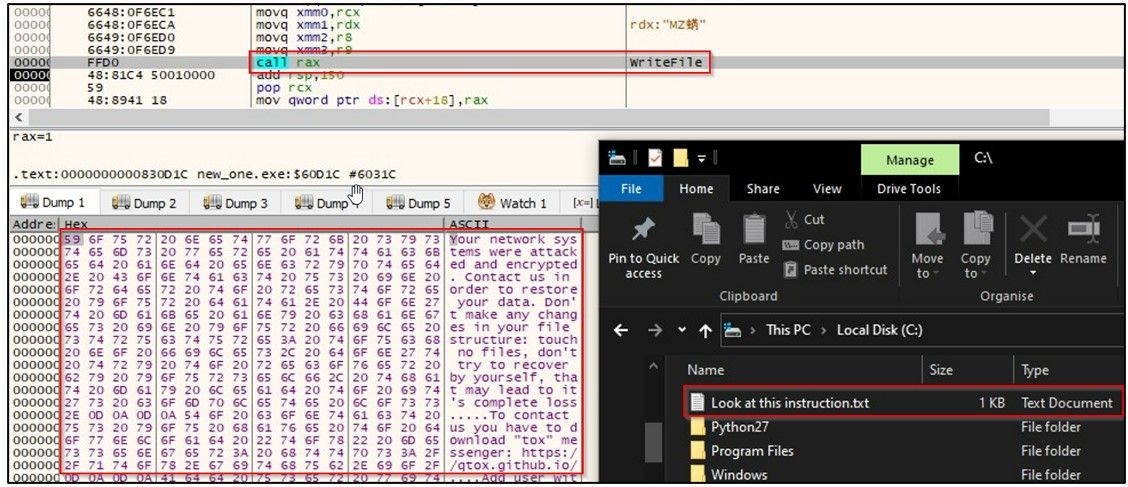Open the File tab in Explorer

click(x=631, y=188)
